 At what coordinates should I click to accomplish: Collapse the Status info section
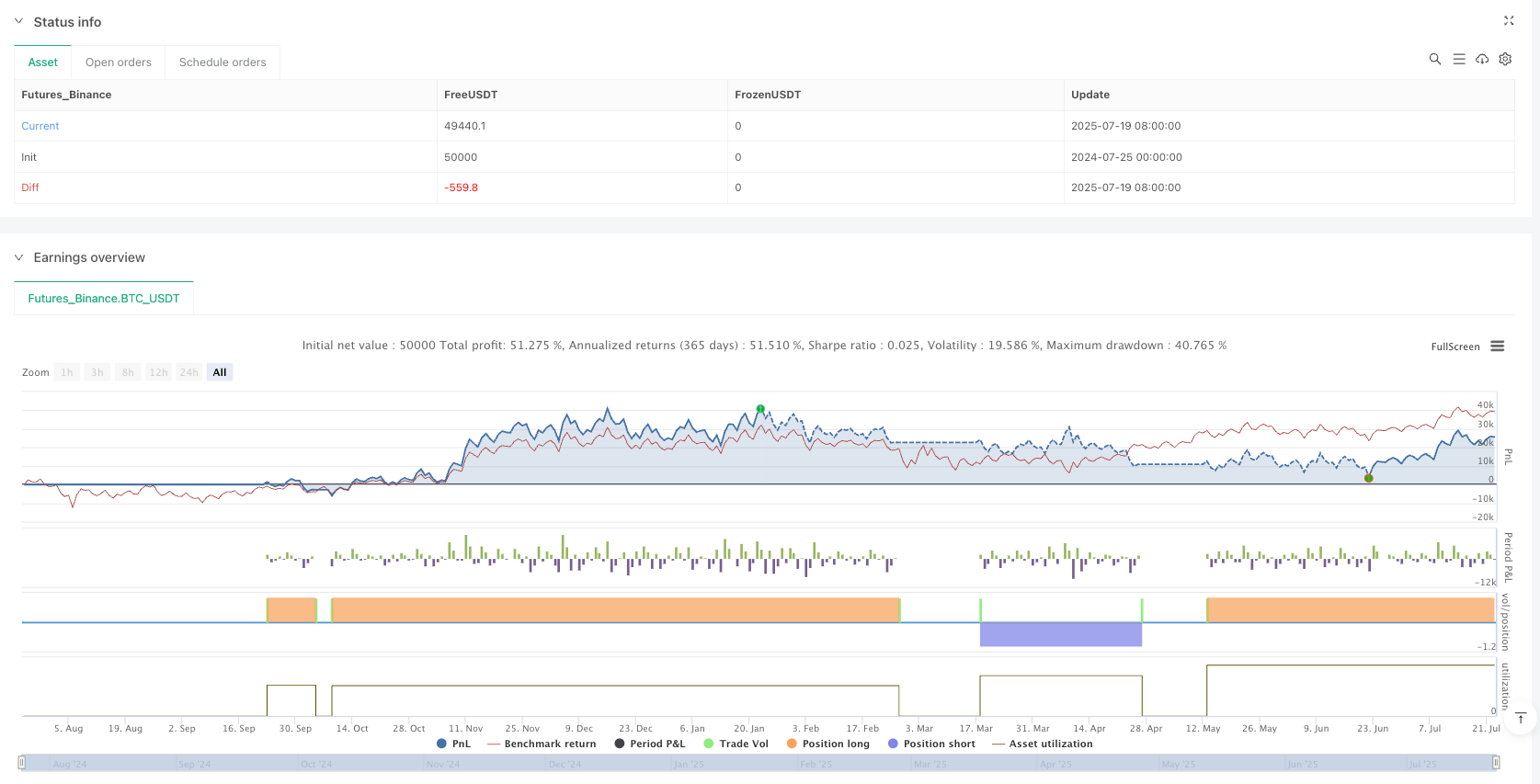pyautogui.click(x=18, y=21)
